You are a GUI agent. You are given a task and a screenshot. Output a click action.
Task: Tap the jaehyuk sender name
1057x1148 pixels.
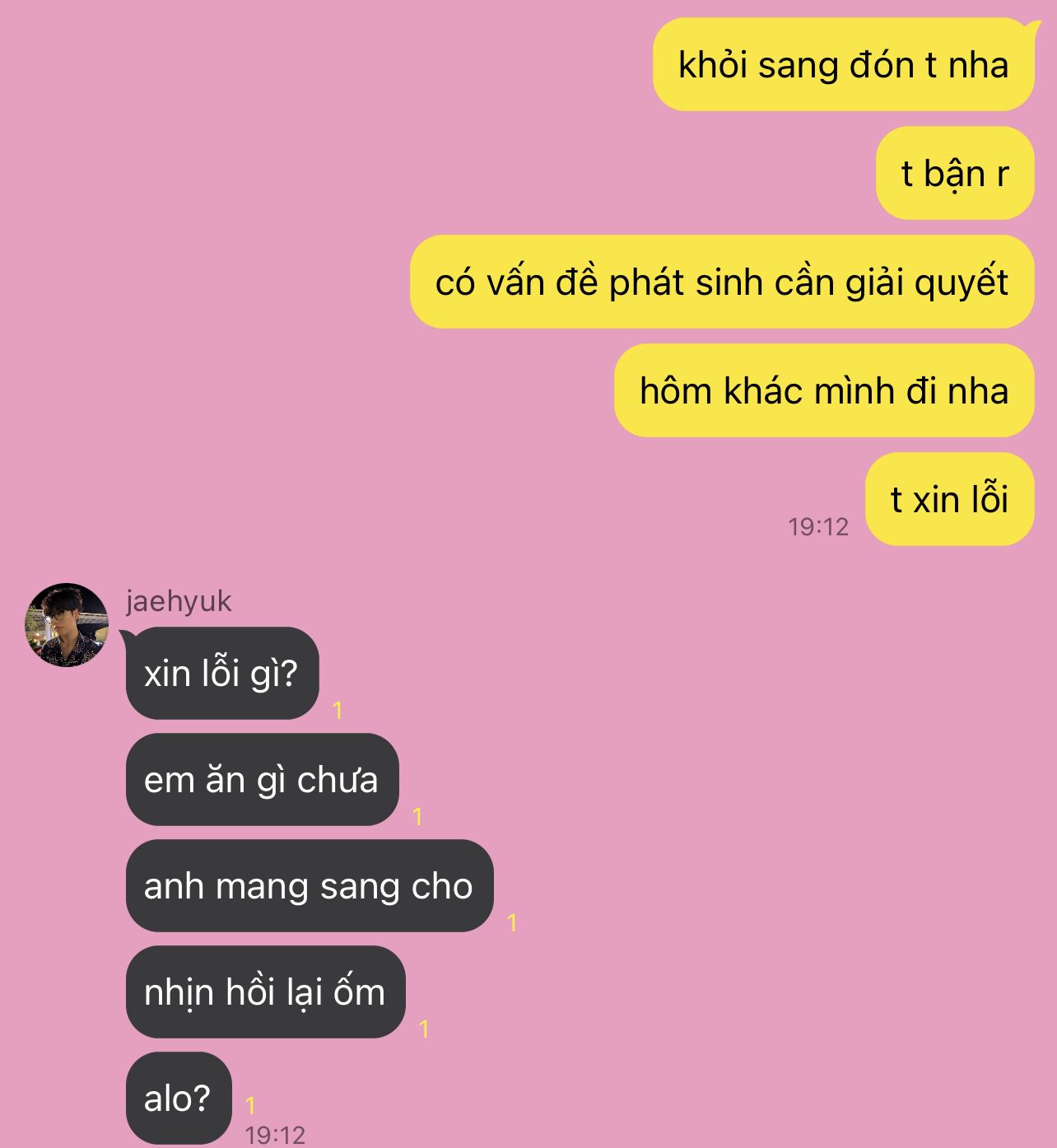(179, 601)
